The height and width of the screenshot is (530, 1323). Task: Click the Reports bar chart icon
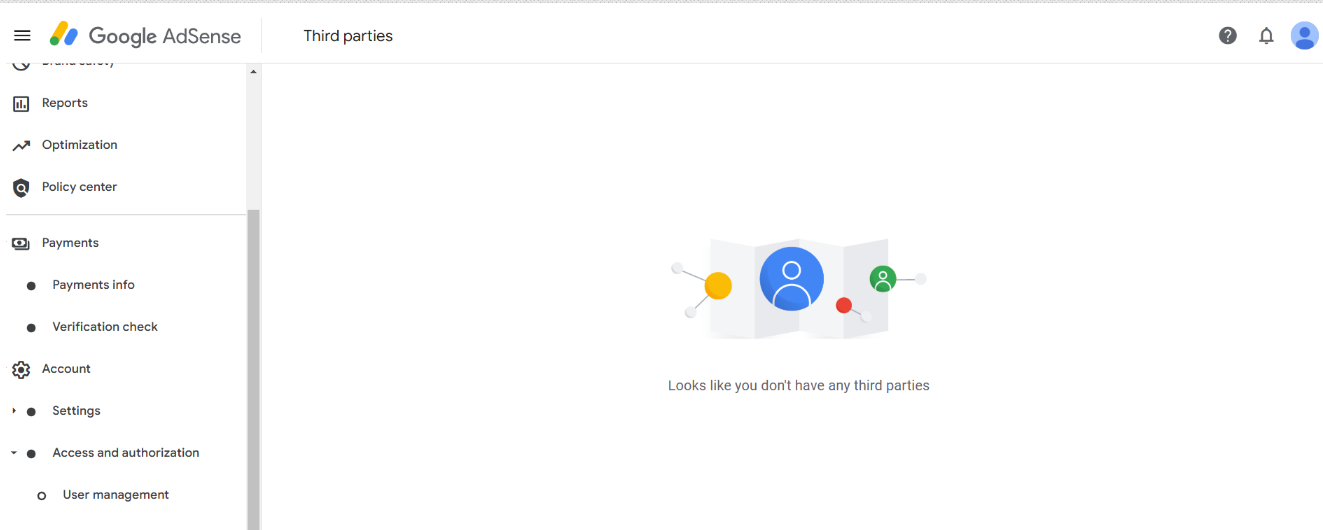(21, 104)
